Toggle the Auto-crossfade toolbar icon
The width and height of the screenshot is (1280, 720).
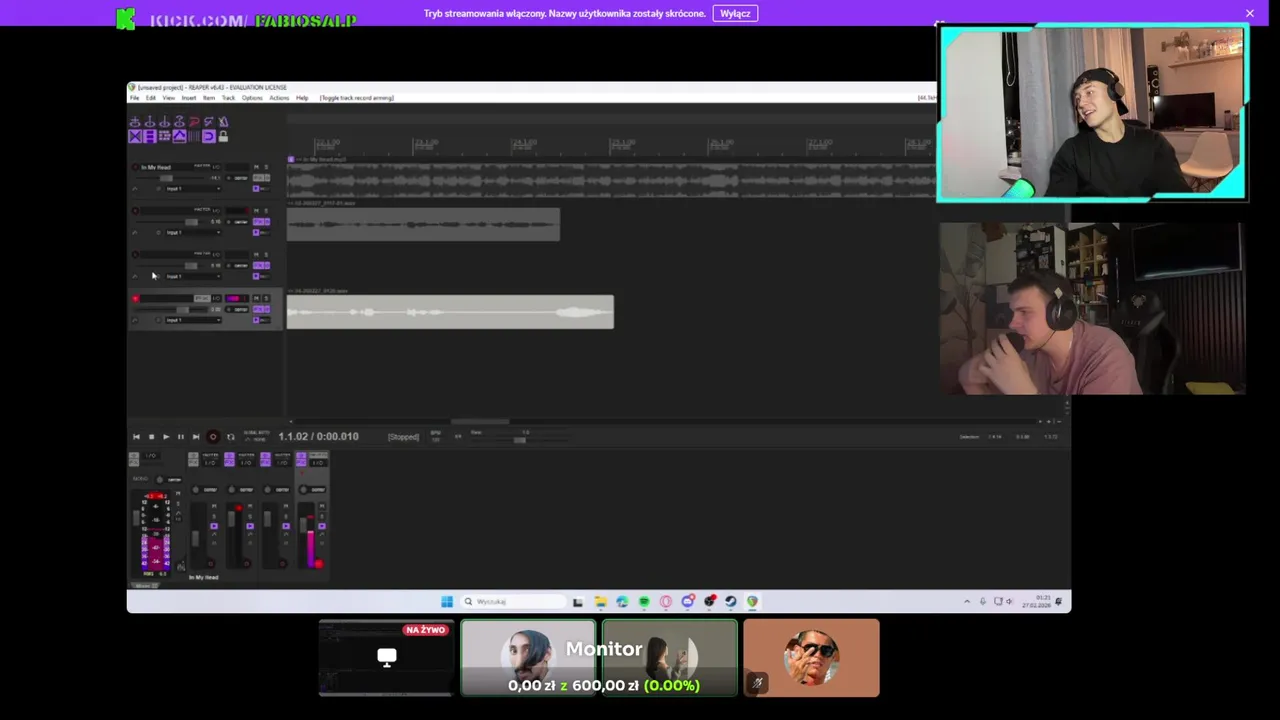(135, 136)
